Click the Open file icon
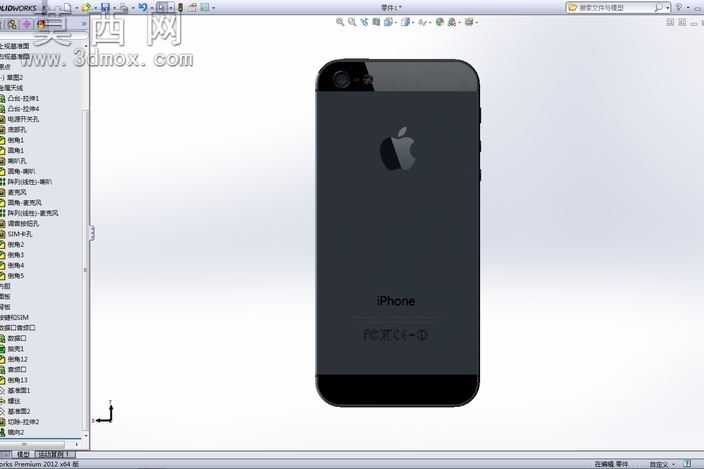The image size is (704, 469). click(86, 7)
